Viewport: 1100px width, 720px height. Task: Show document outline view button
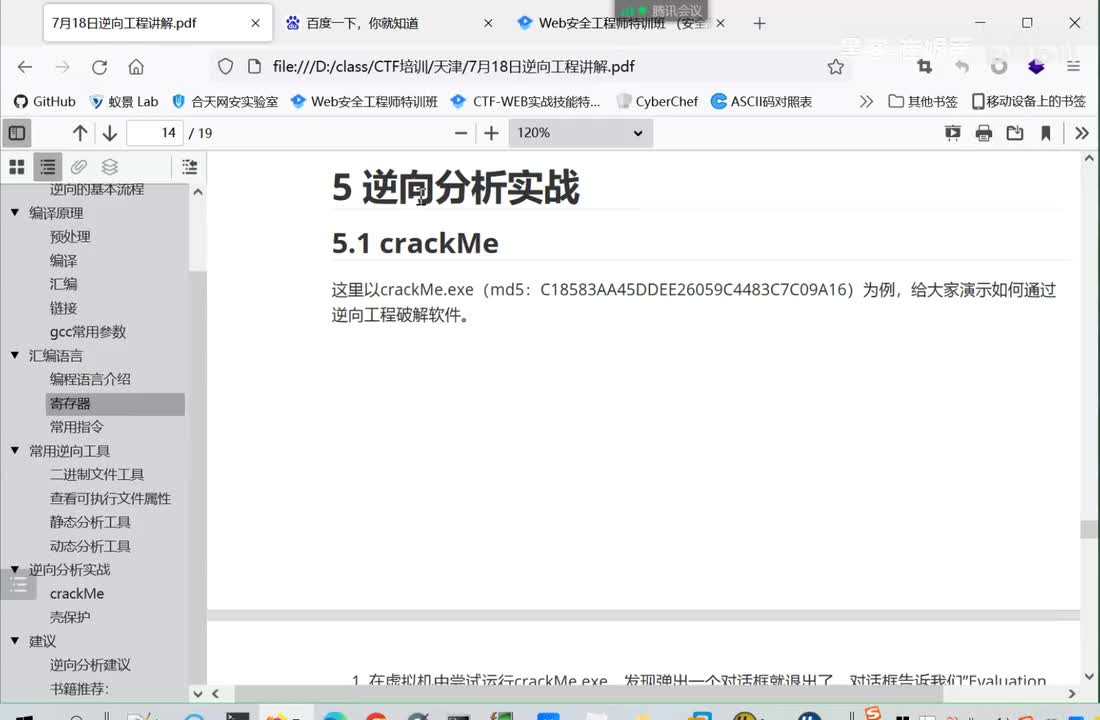[48, 166]
